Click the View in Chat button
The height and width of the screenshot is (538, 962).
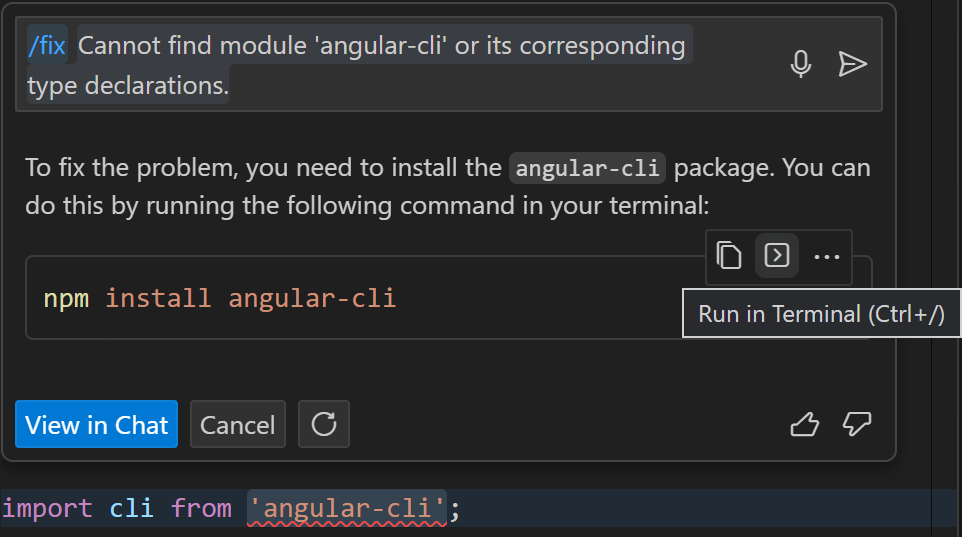(96, 424)
